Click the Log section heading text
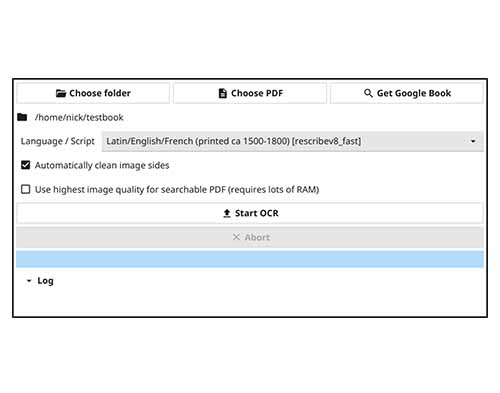Screen dimensions: 500x393 pyautogui.click(x=45, y=281)
